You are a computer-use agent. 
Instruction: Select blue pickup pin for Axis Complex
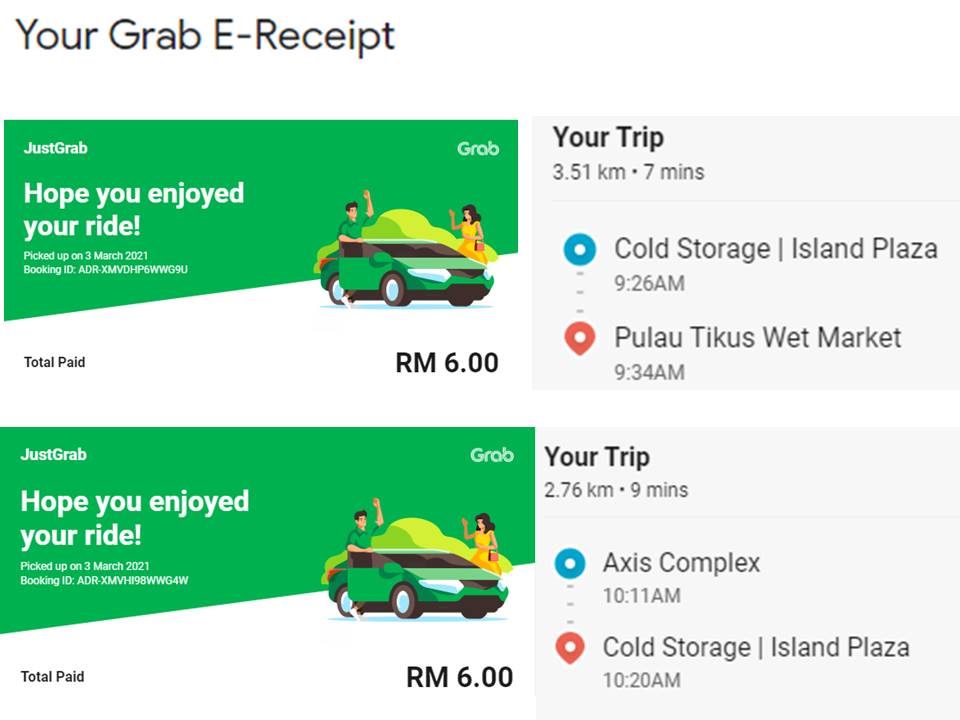pos(570,563)
